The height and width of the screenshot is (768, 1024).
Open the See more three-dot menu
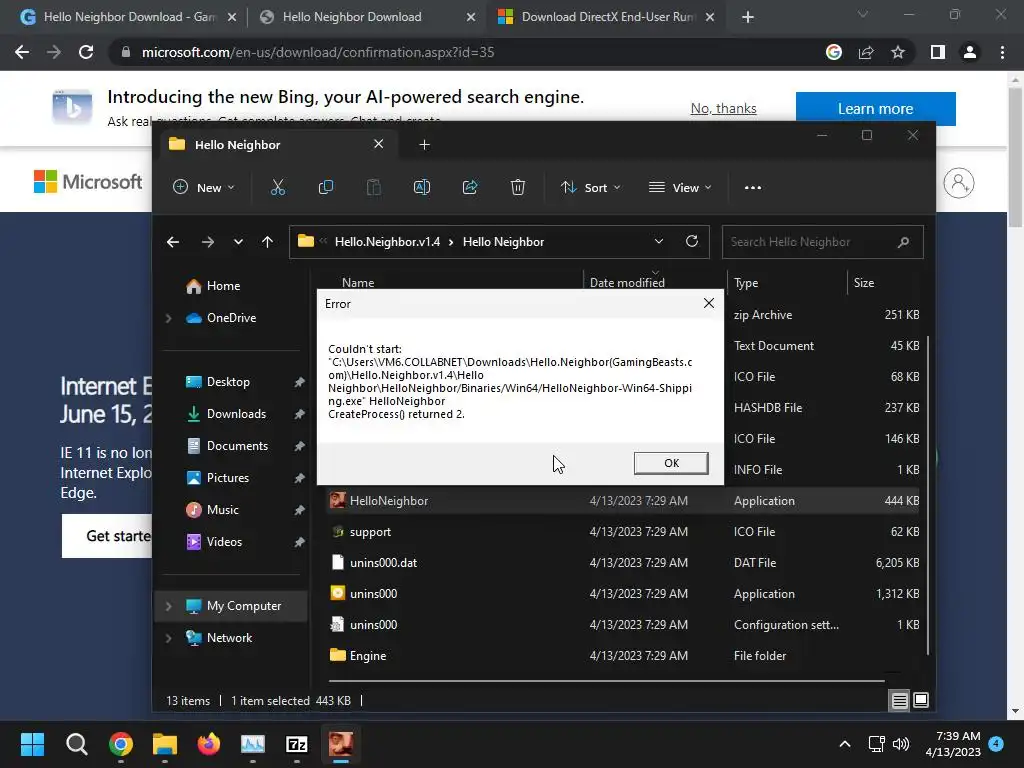point(752,187)
